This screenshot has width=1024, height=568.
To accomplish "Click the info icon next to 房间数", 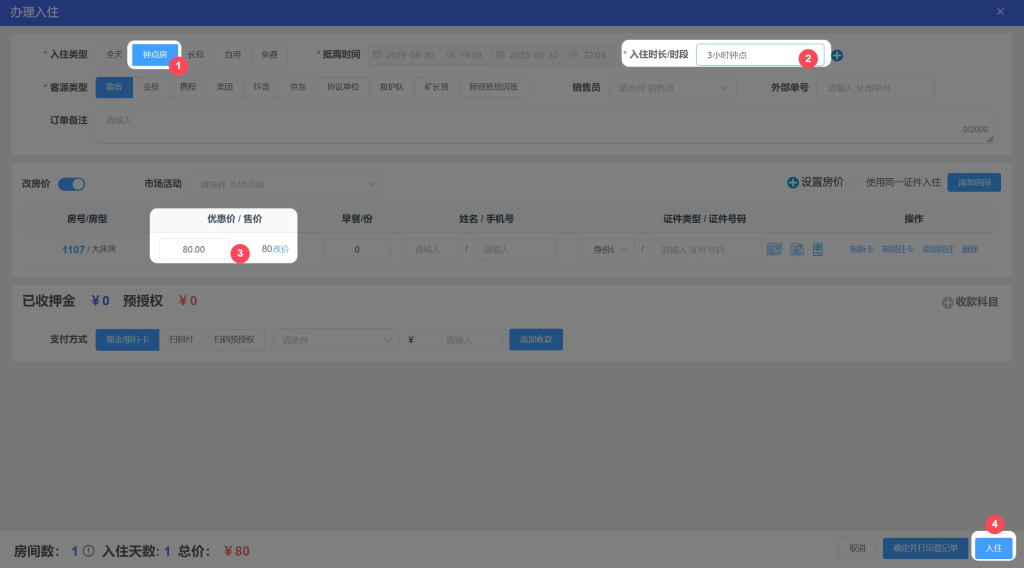I will [88, 550].
